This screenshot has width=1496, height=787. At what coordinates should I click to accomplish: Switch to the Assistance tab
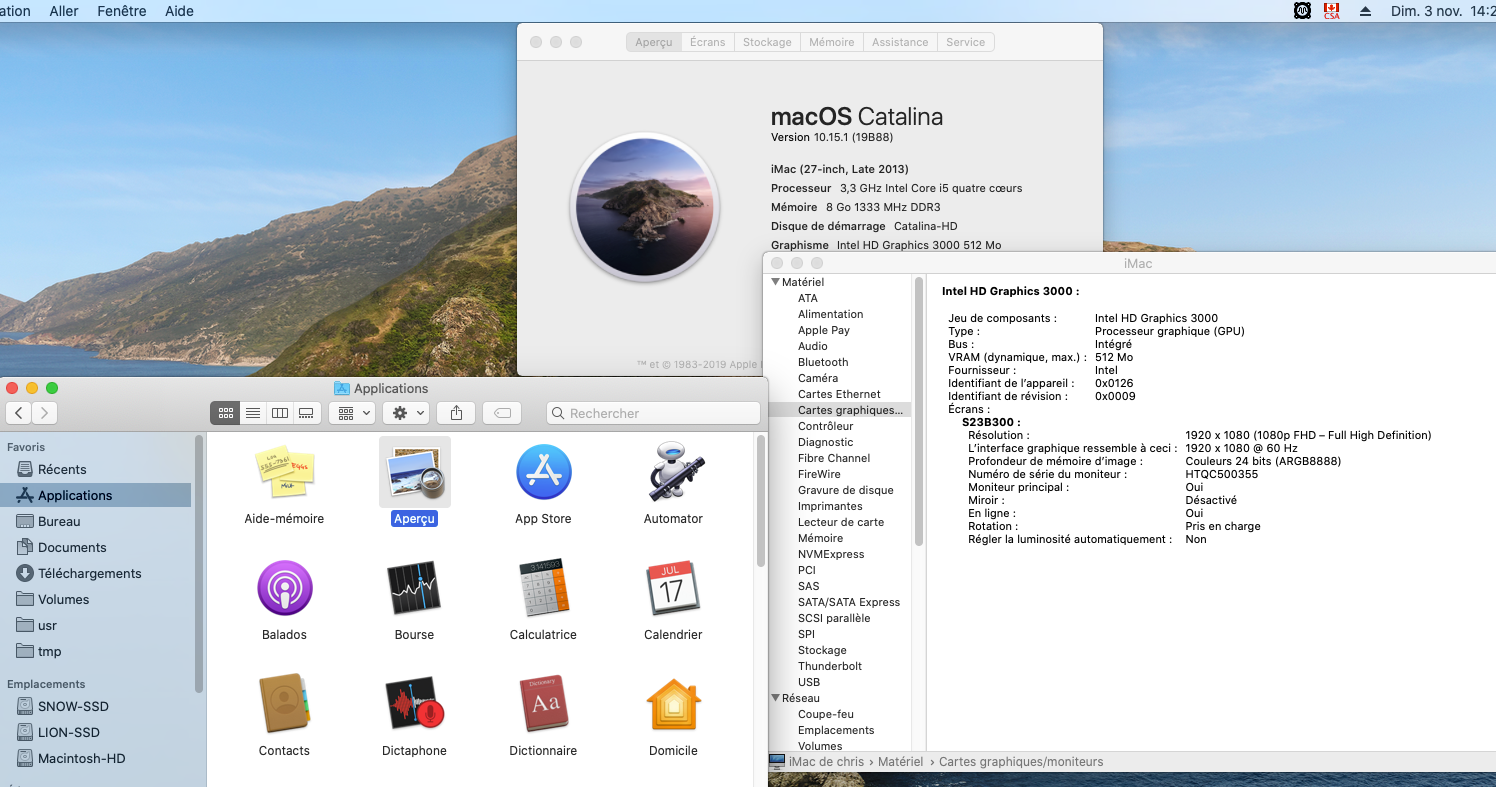click(900, 42)
